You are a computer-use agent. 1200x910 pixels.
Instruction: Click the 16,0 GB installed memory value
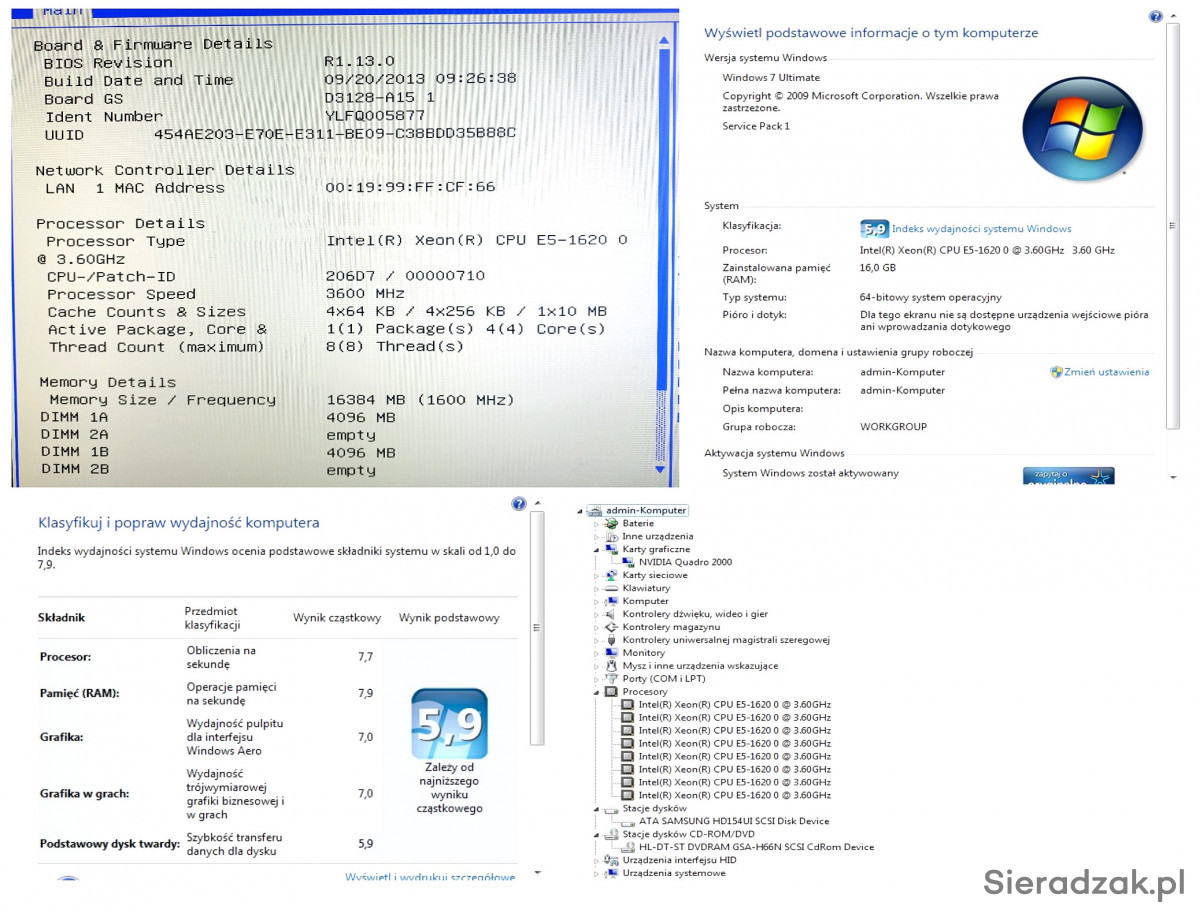(878, 268)
